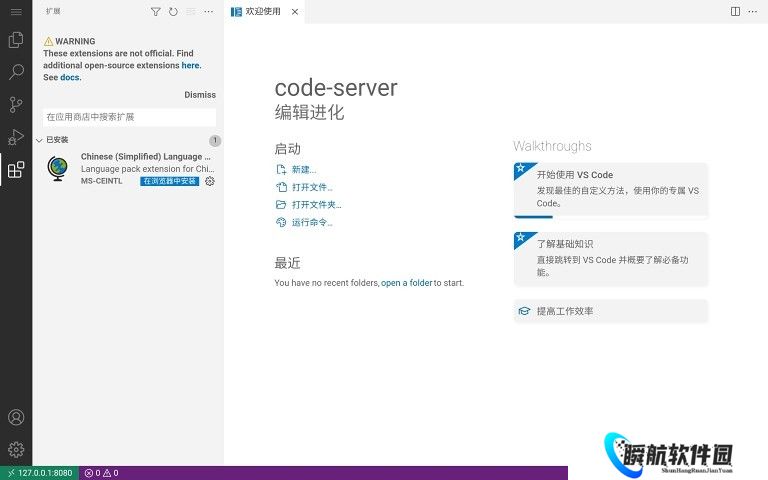This screenshot has height=480, width=768.
Task: Open the Search view in activity bar
Action: tap(16, 72)
